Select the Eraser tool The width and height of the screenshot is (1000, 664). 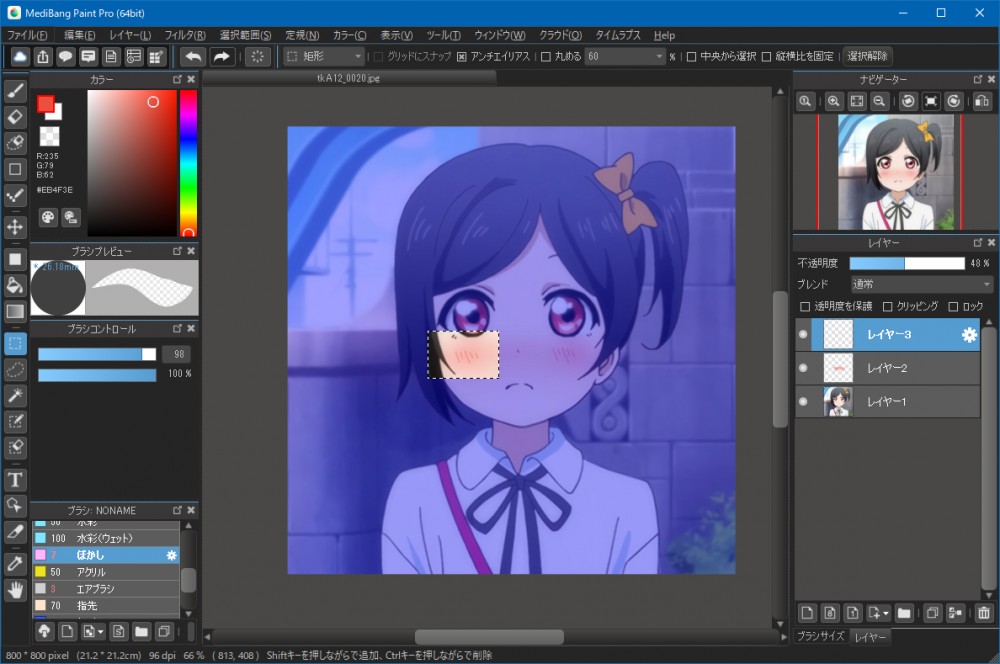pos(15,117)
